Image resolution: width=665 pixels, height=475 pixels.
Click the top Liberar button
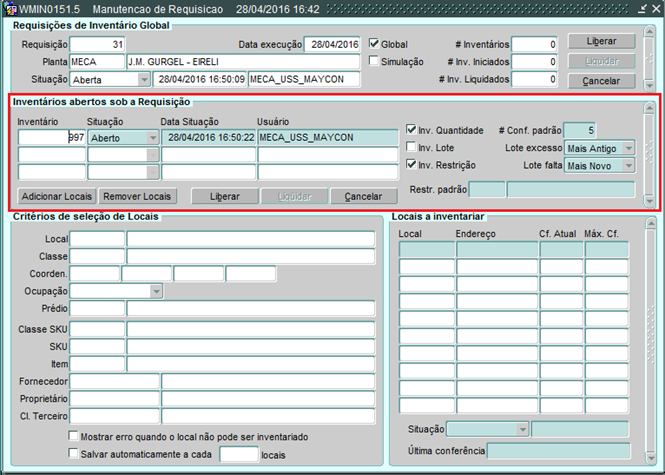601,42
